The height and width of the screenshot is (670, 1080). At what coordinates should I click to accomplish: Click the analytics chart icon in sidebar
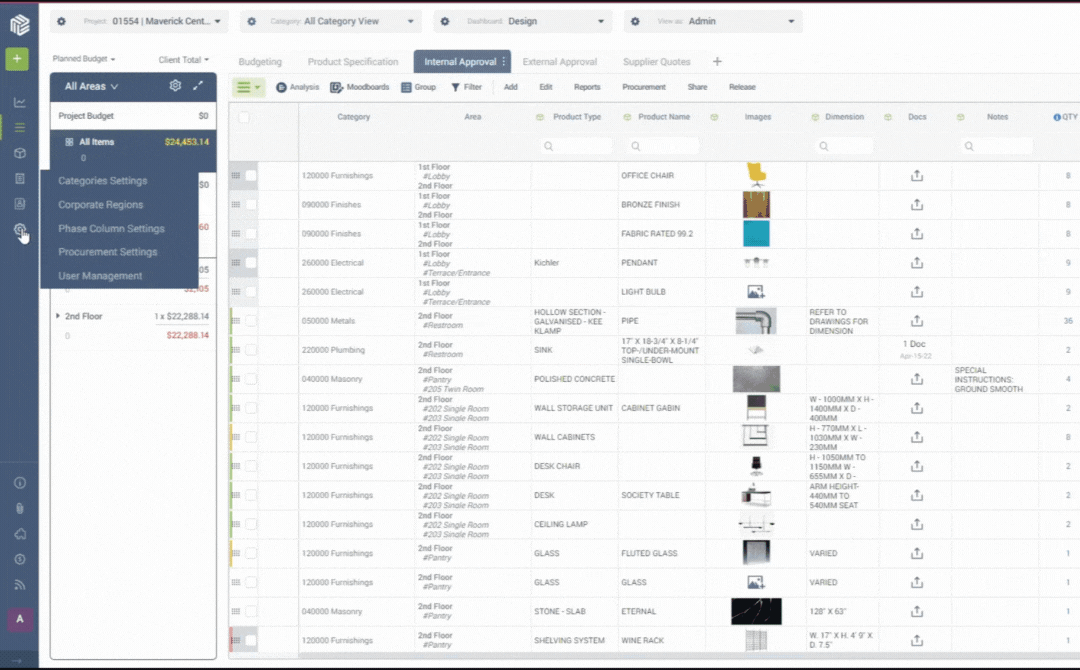(x=20, y=103)
